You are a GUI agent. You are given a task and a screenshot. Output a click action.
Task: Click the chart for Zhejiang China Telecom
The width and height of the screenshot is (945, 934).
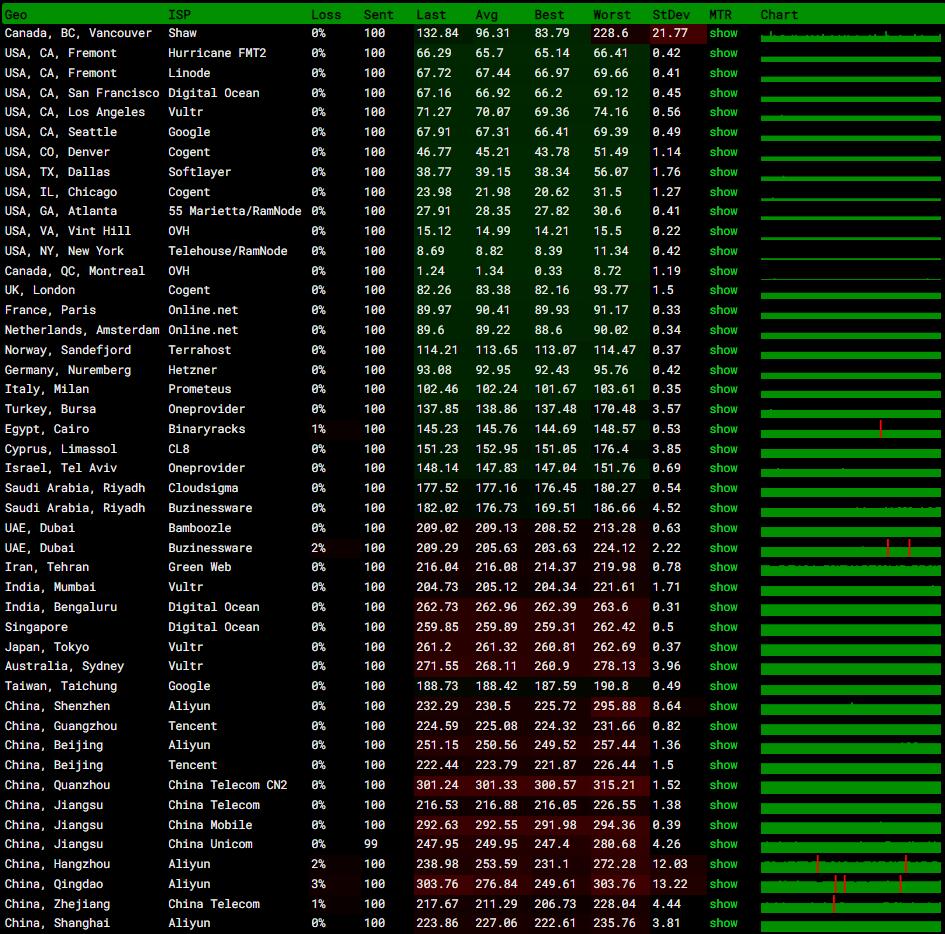click(850, 903)
